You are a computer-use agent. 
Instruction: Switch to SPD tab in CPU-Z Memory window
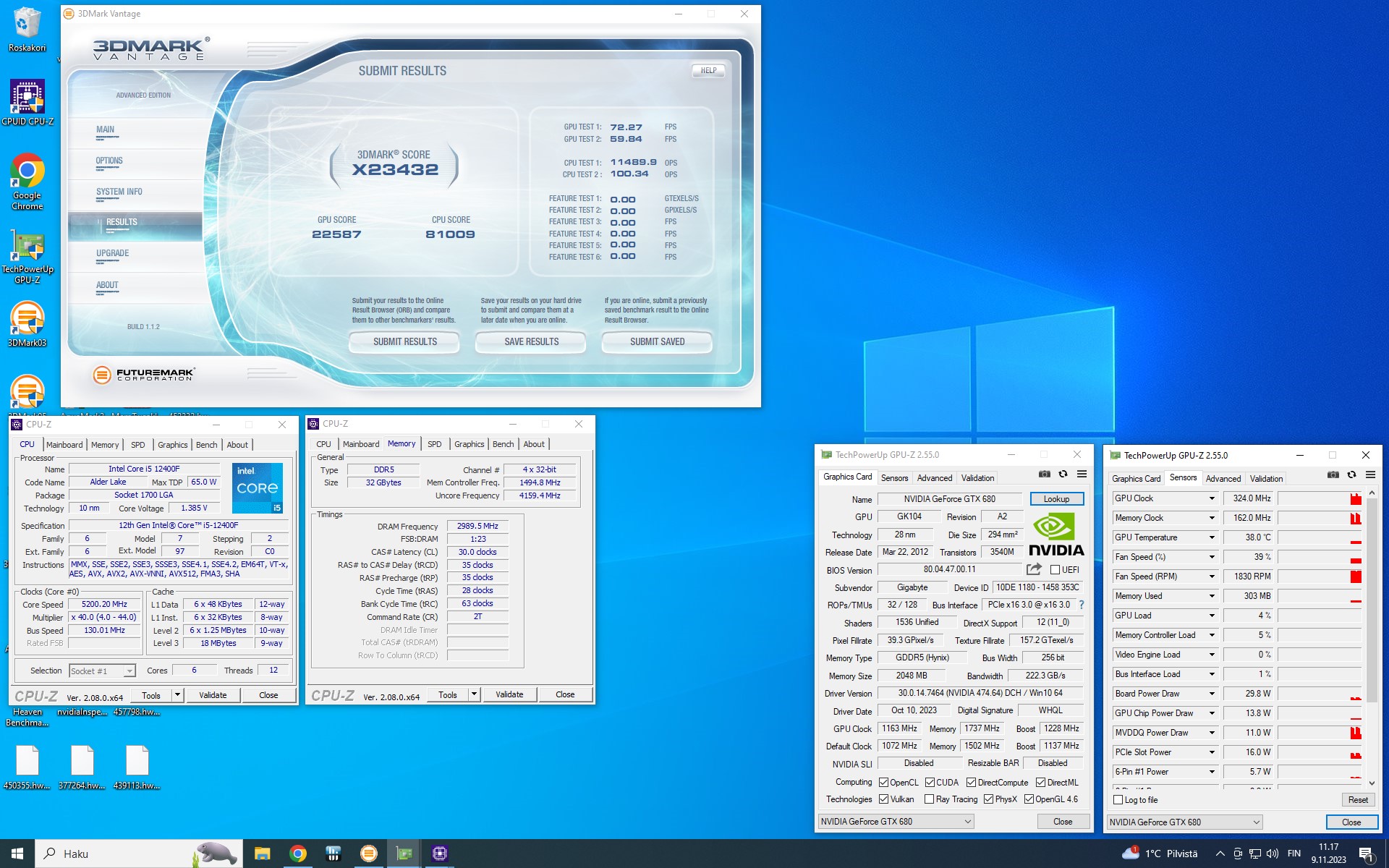point(434,444)
